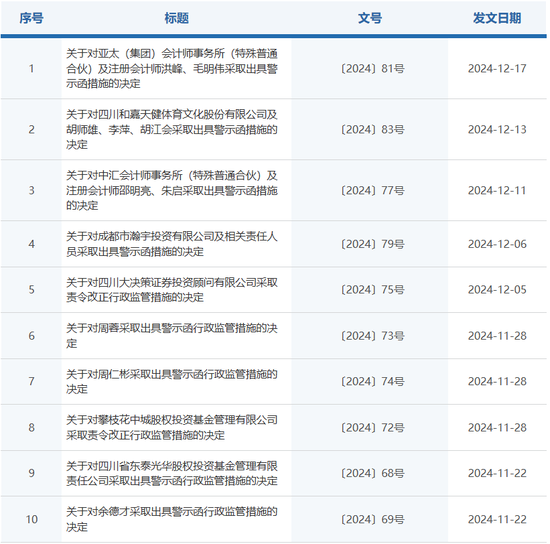The height and width of the screenshot is (544, 550).
Task: Click row number 2 cell
Action: (31, 130)
